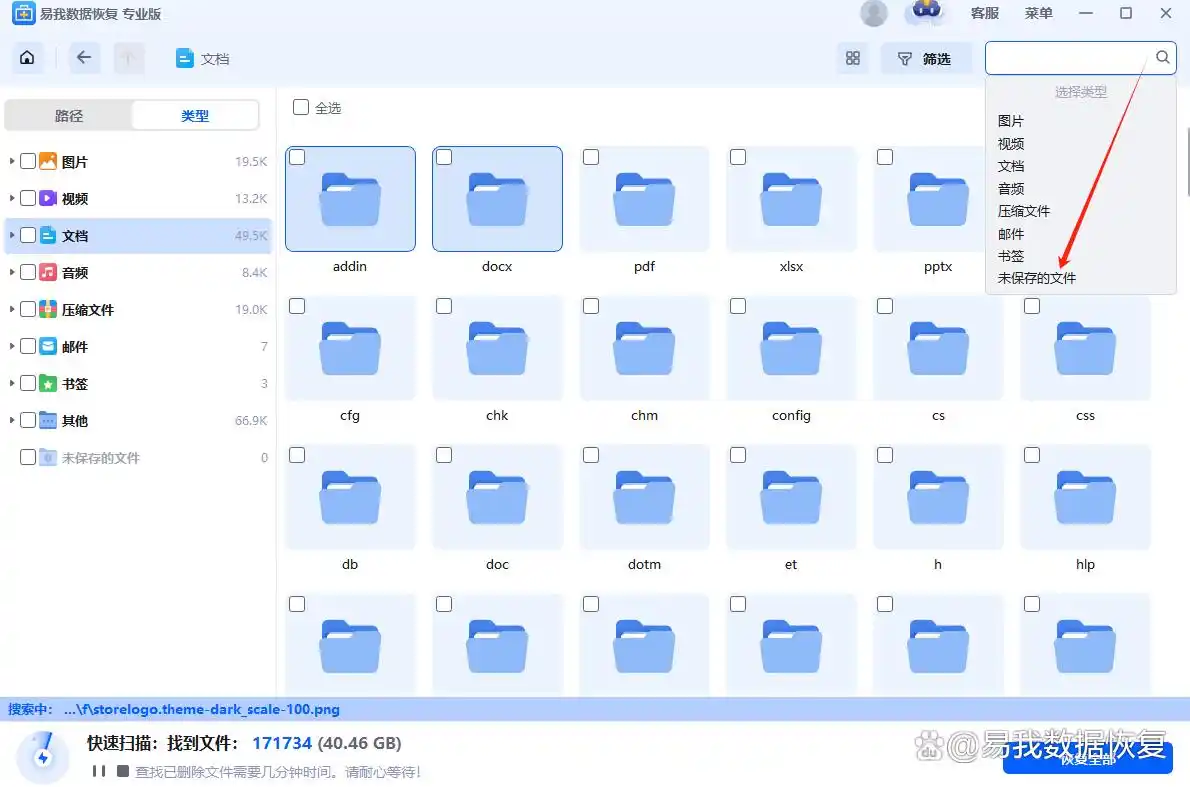The width and height of the screenshot is (1190, 787).
Task: Click the home icon in the toolbar
Action: pyautogui.click(x=27, y=58)
